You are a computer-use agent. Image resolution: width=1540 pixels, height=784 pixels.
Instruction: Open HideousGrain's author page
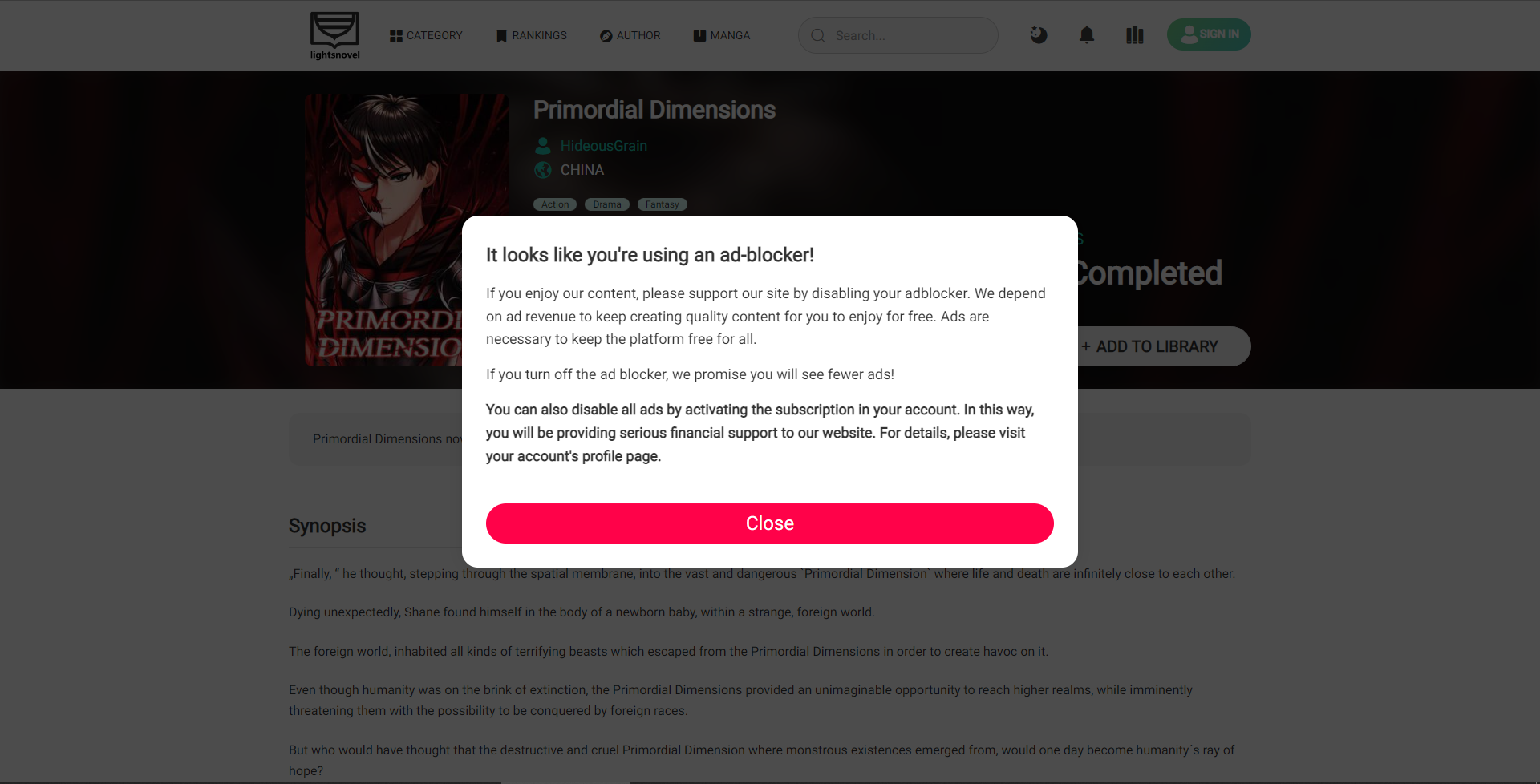tap(603, 145)
